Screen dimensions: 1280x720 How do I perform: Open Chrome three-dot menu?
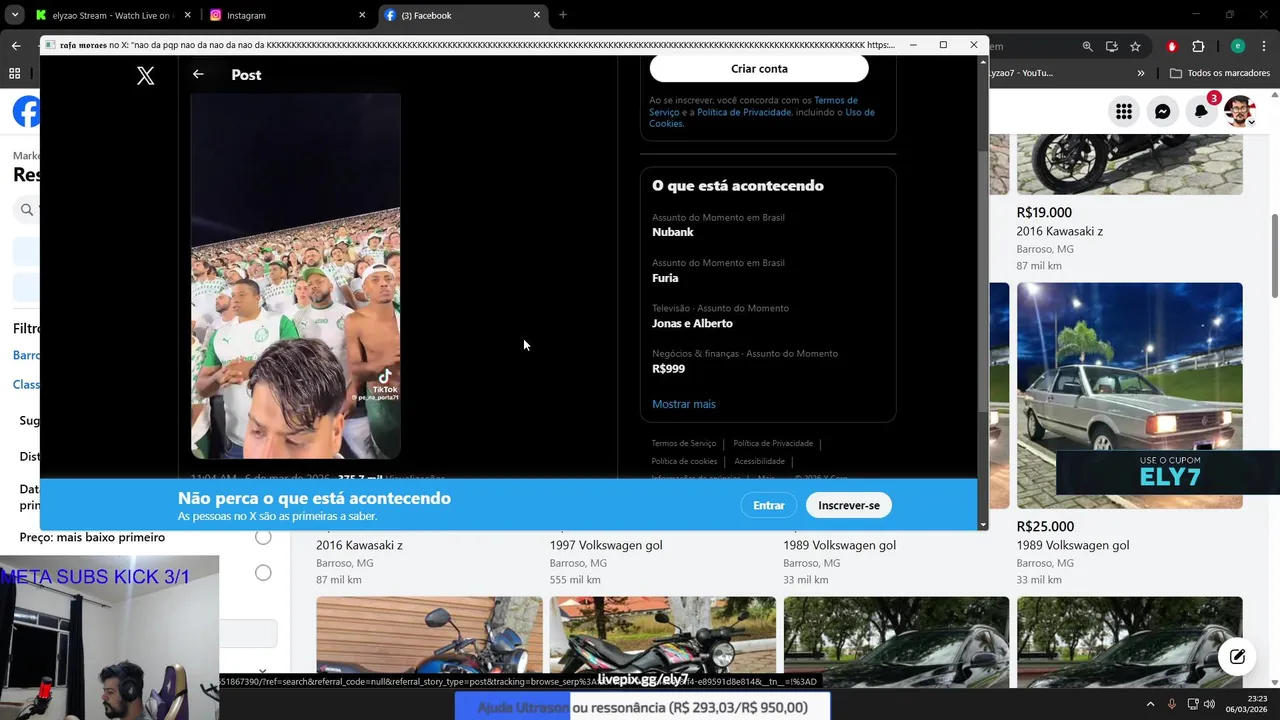click(1264, 46)
